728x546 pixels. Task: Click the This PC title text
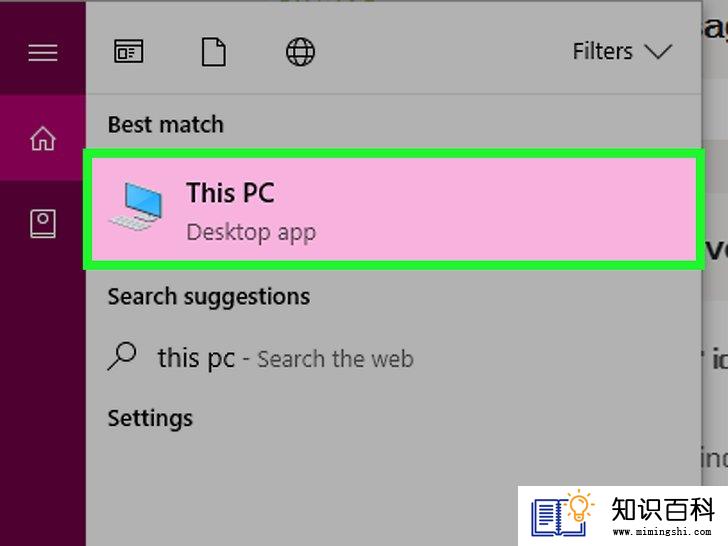click(230, 193)
